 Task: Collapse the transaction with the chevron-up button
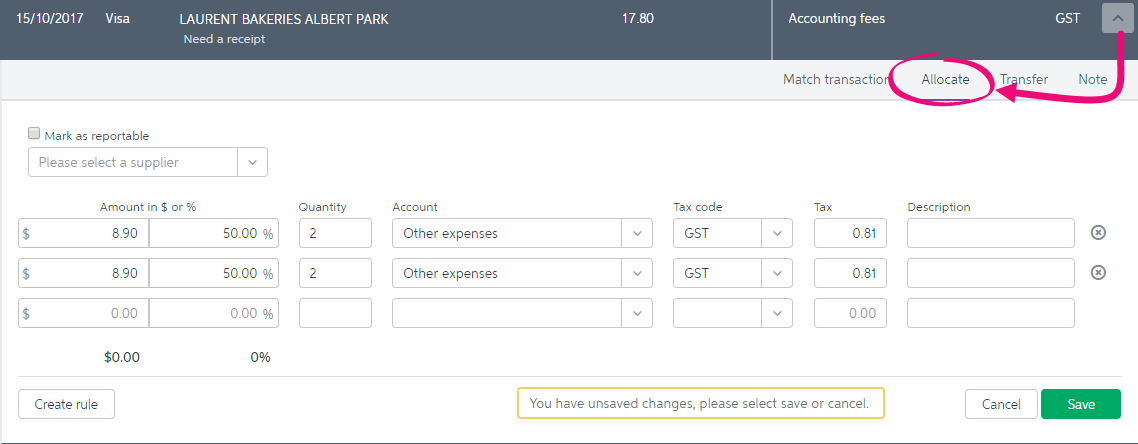1117,18
